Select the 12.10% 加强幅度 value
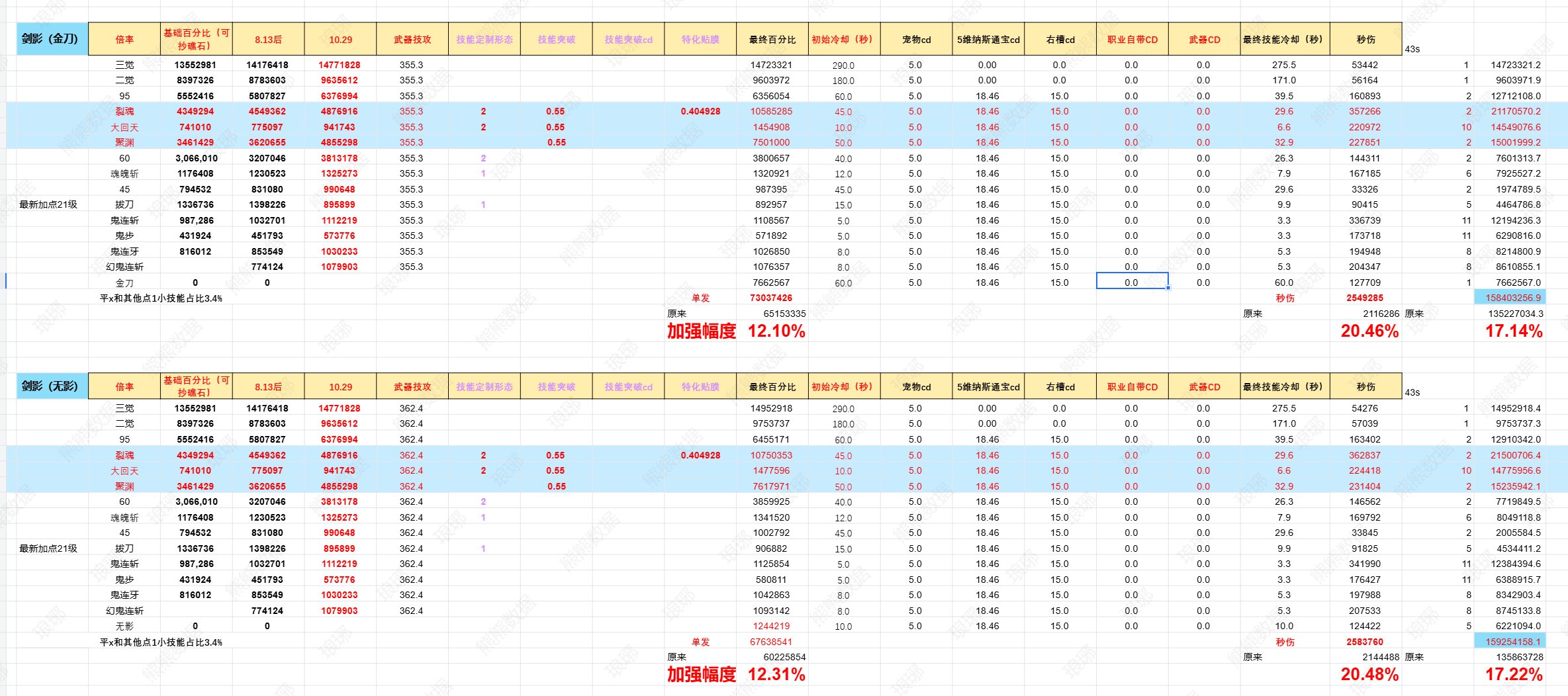The height and width of the screenshot is (696, 1568). coord(776,331)
